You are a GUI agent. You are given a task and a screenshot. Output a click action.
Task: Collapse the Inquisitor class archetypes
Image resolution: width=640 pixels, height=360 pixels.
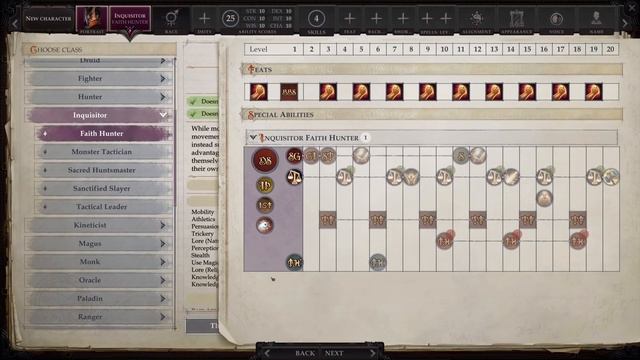[163, 115]
